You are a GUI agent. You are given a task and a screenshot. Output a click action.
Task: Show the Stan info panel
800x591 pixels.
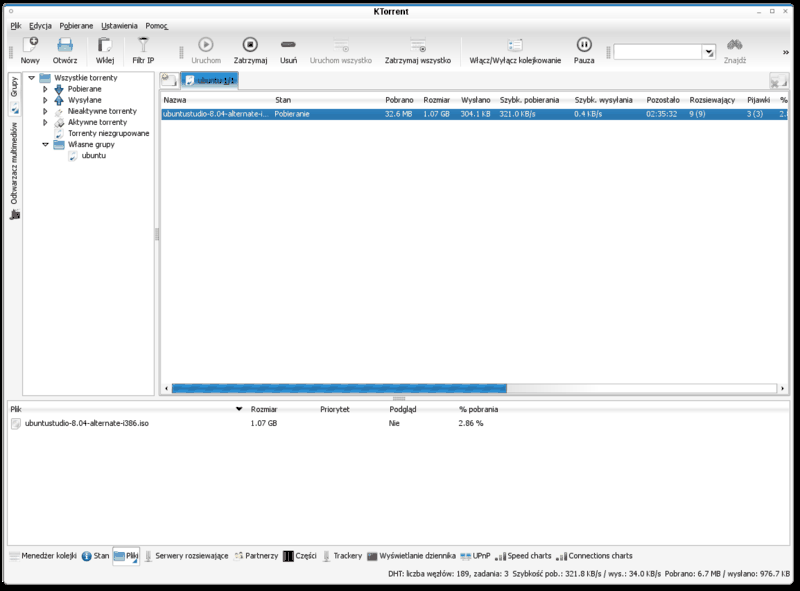[95, 556]
